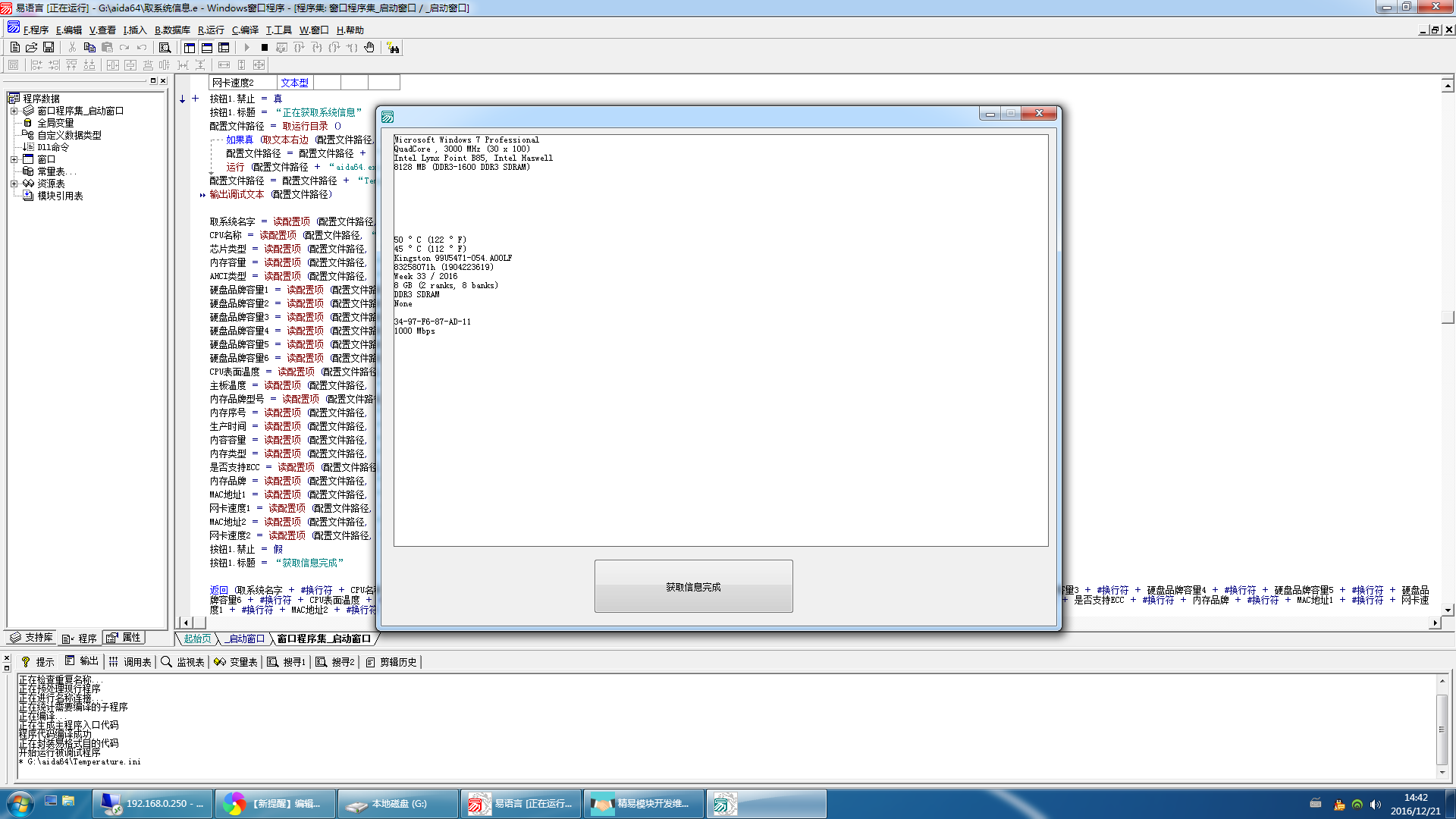Open the E.编辑 menu
Image resolution: width=1456 pixels, height=819 pixels.
pyautogui.click(x=69, y=30)
